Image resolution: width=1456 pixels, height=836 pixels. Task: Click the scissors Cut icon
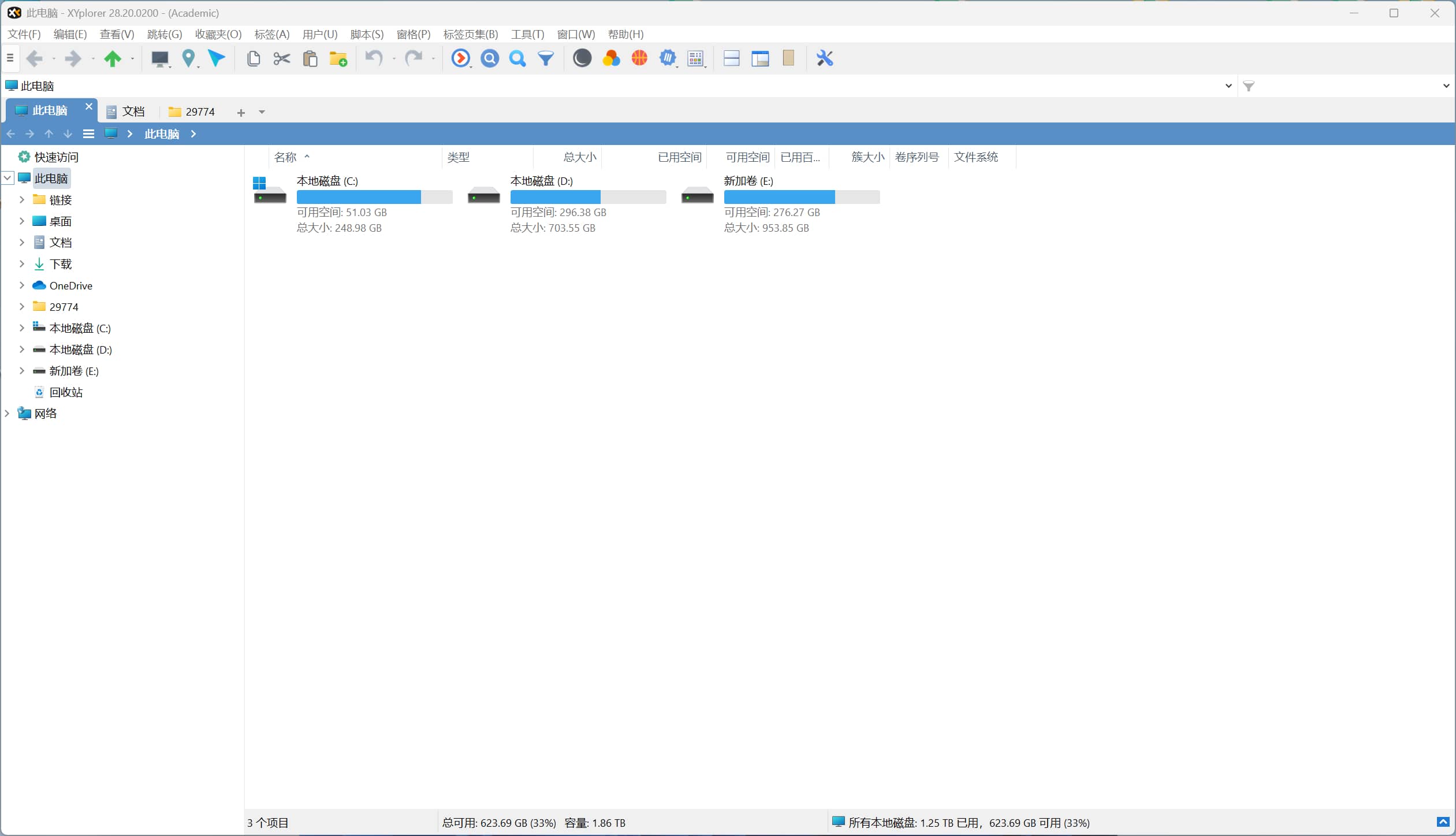[x=282, y=58]
